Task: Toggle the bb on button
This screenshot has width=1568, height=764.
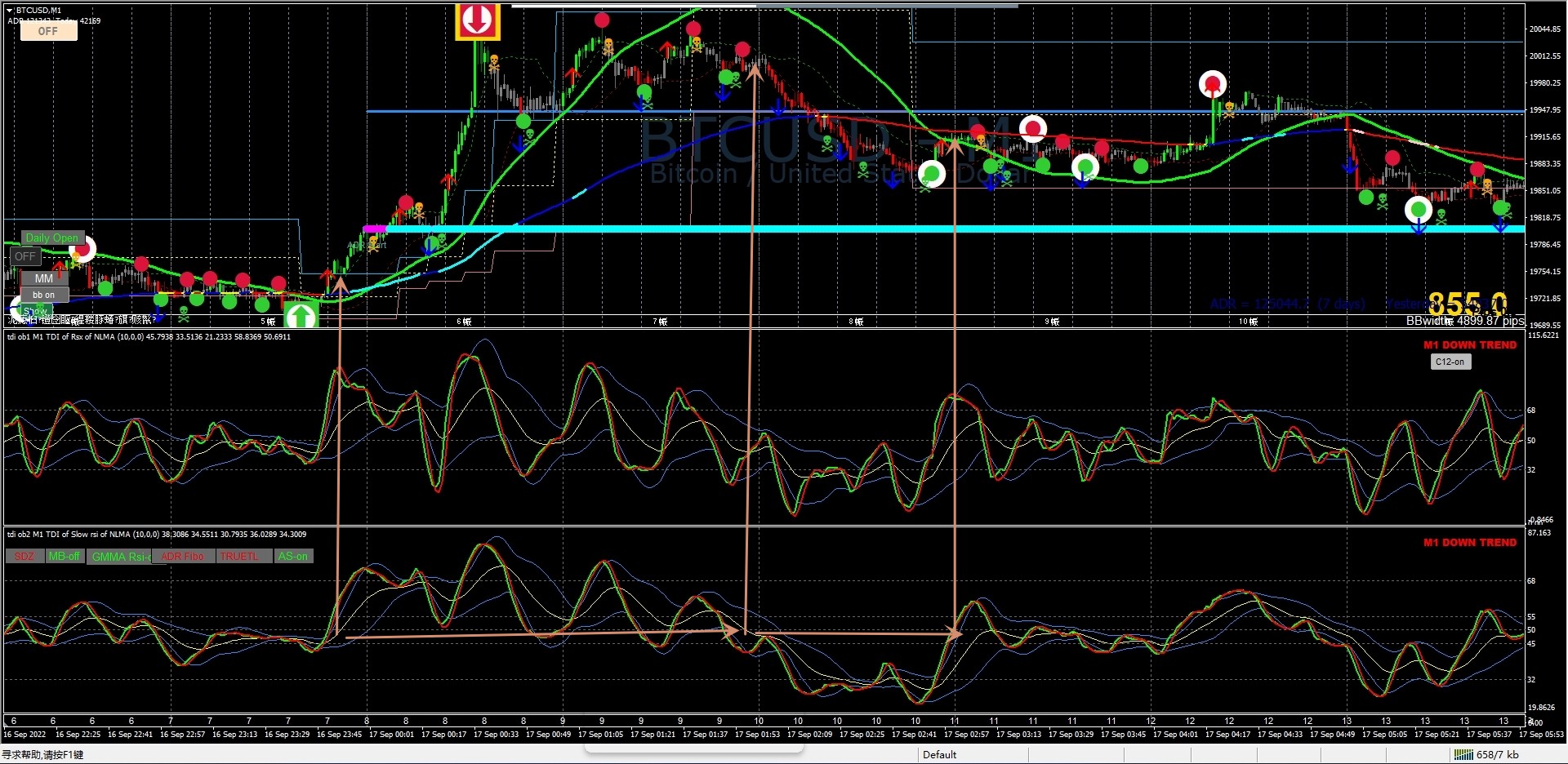Action: pos(44,295)
